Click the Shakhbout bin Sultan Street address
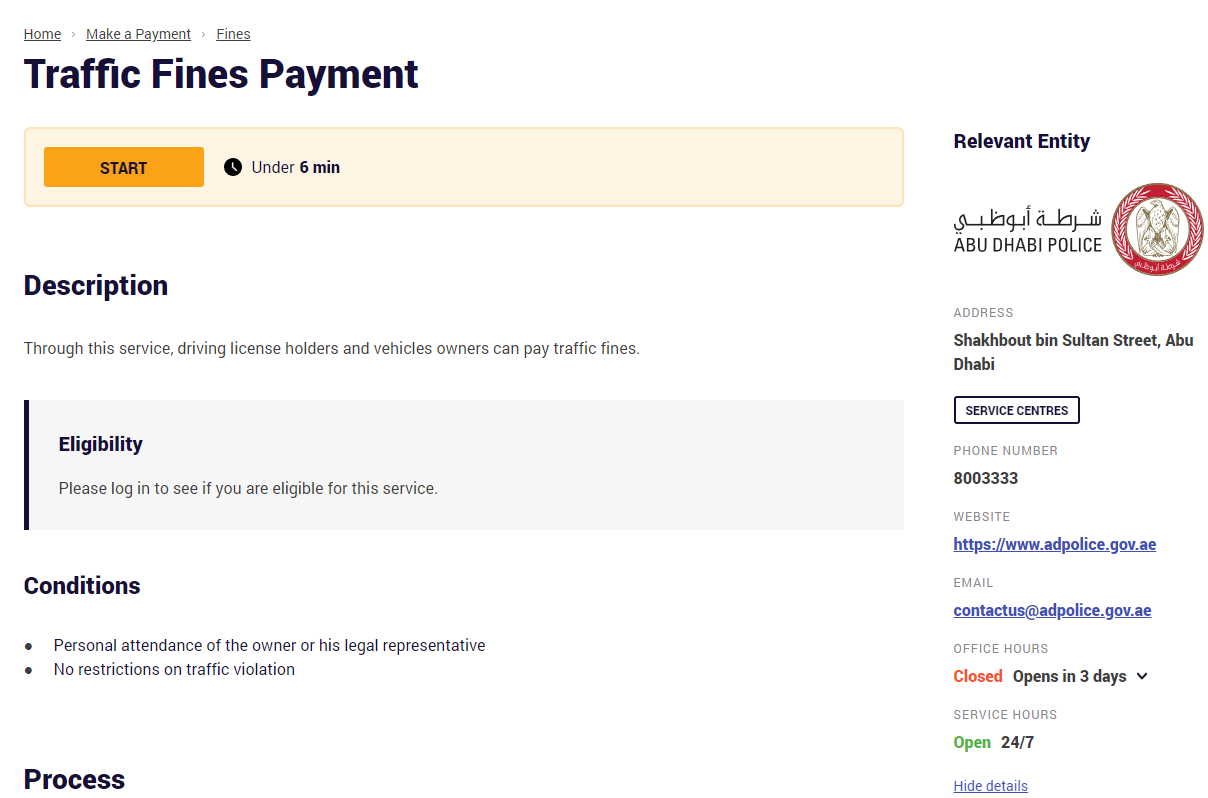 coord(1073,352)
